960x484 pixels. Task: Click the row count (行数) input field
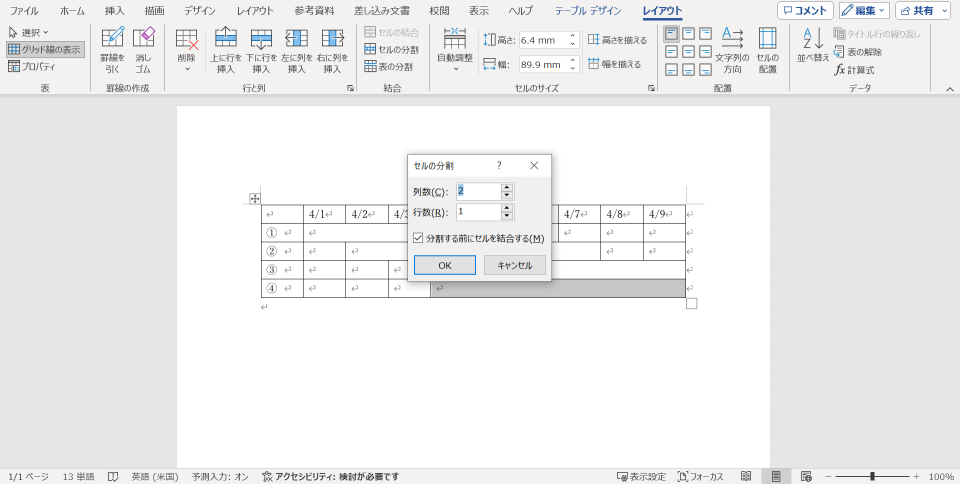point(479,212)
